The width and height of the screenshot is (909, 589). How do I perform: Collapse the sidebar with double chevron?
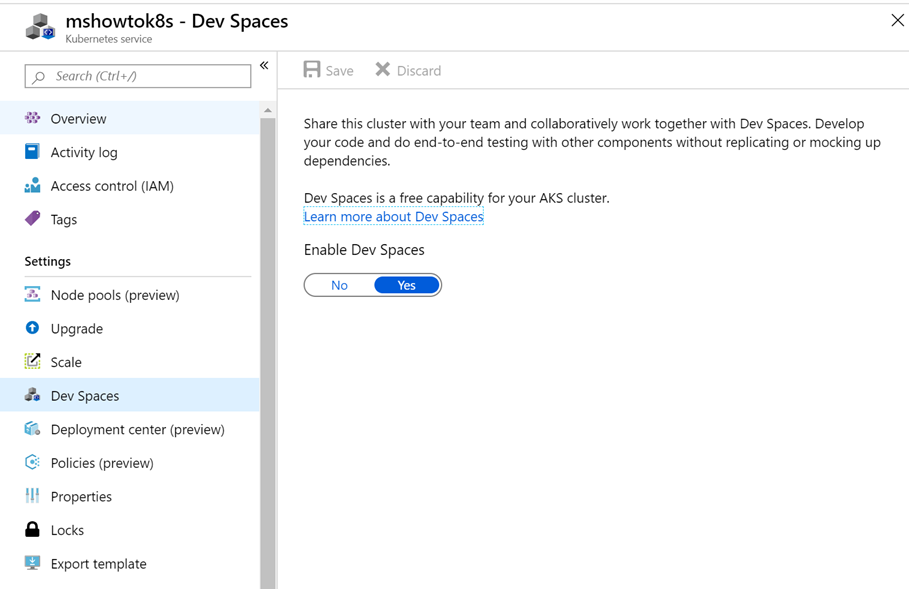(264, 66)
